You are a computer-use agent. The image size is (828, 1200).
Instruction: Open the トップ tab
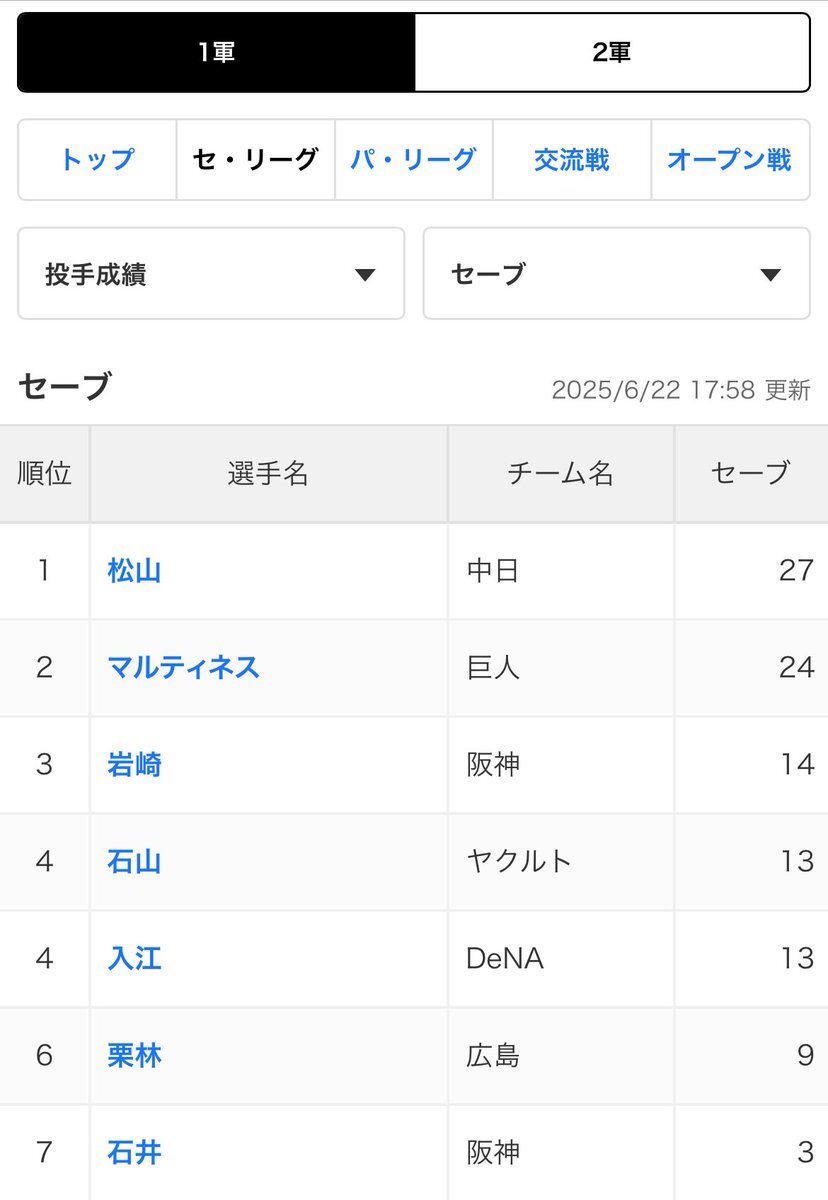97,160
